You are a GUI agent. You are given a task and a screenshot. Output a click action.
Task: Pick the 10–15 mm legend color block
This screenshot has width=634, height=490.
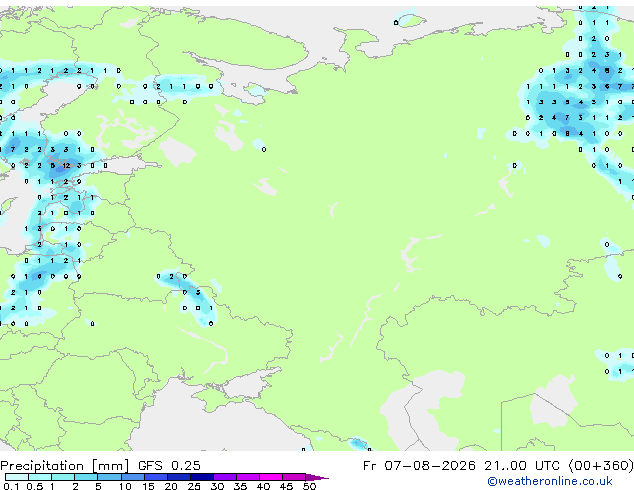click(132, 477)
